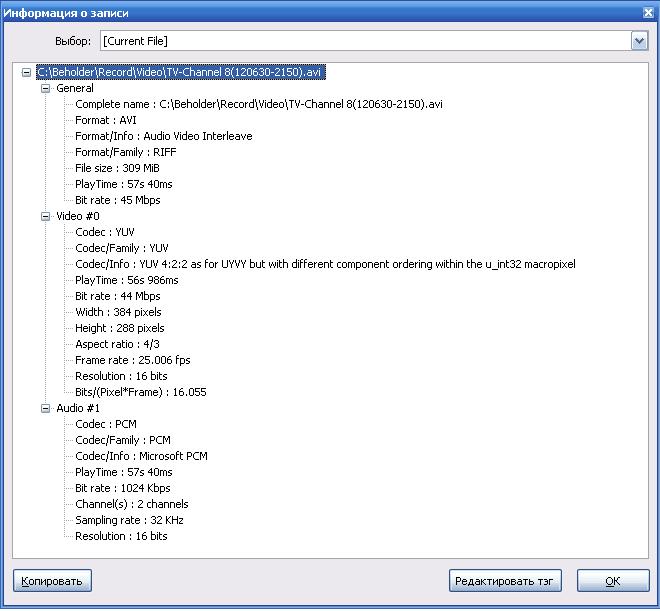
Task: Collapse the General section
Action: (x=45, y=89)
